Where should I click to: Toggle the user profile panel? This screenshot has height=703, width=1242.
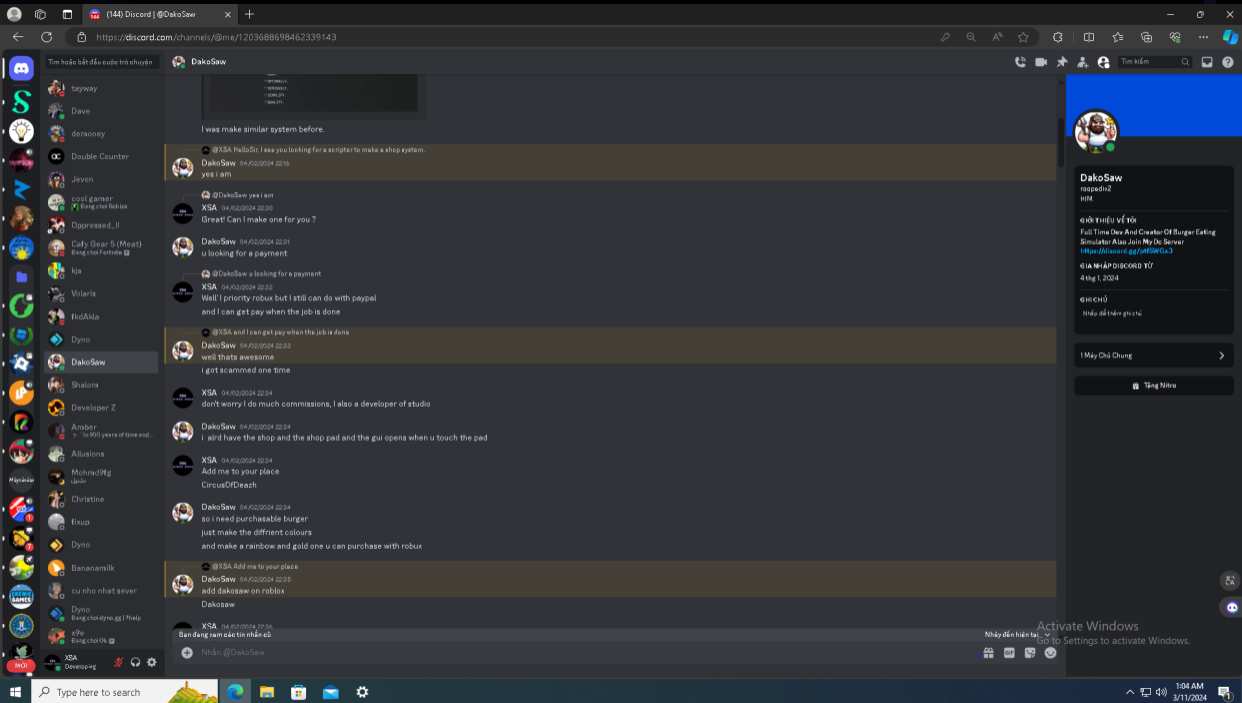point(1103,62)
